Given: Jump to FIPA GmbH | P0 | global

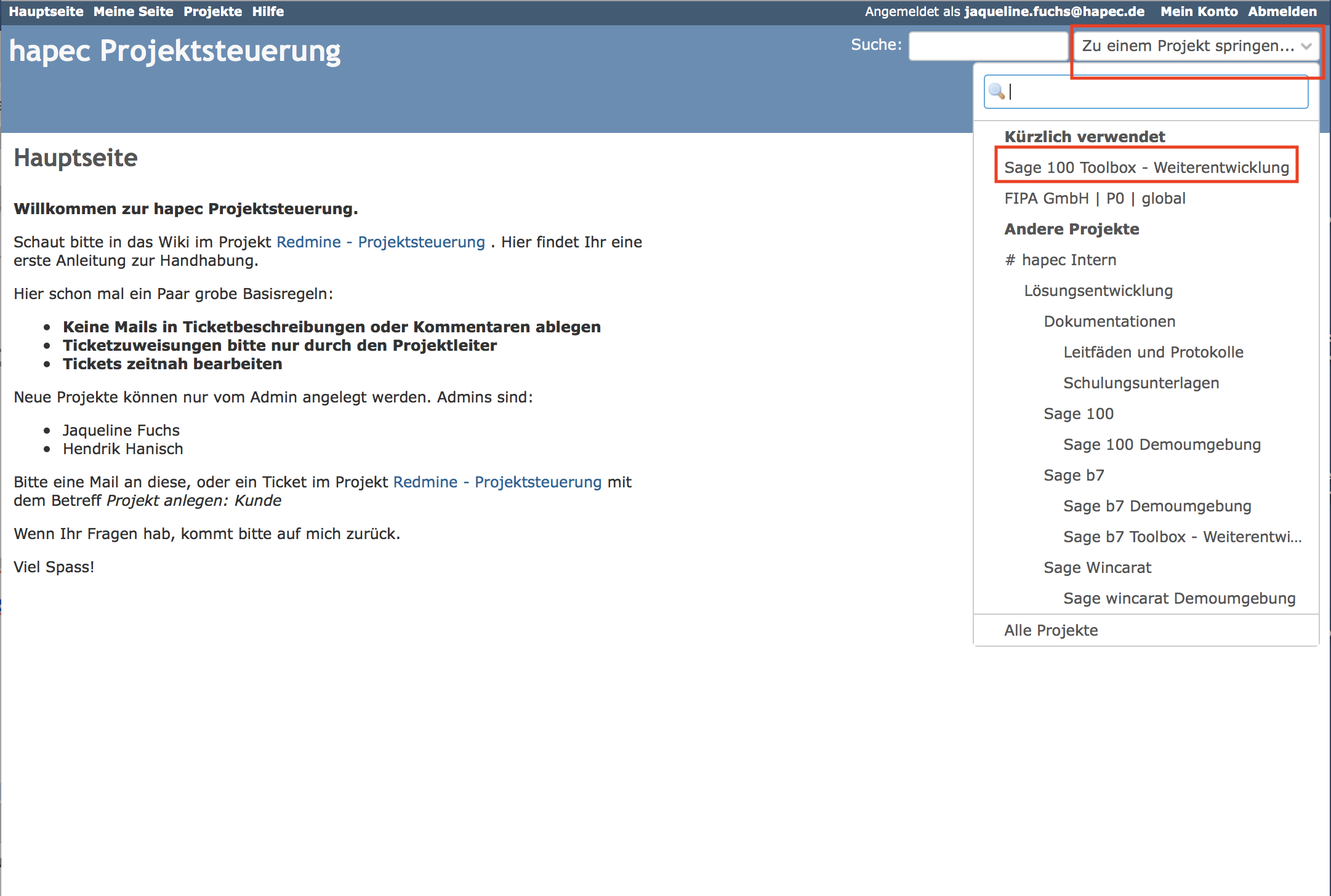Looking at the screenshot, I should click(x=1095, y=198).
